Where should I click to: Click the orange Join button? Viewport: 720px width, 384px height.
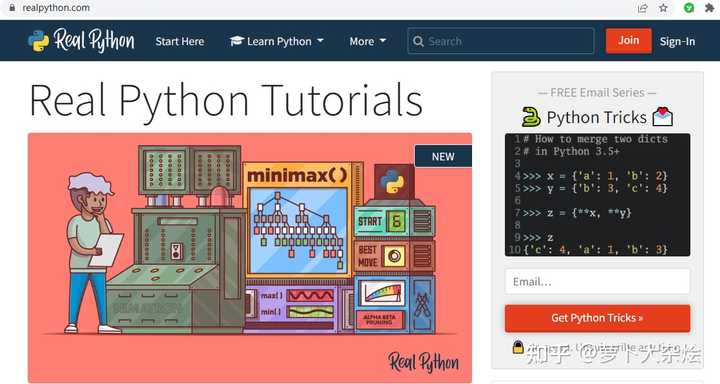[628, 40]
